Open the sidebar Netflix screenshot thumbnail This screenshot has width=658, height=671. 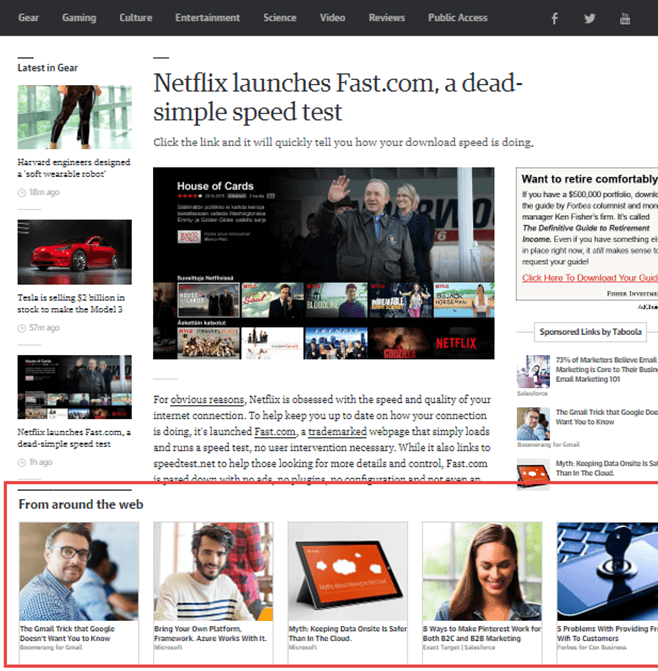pos(74,387)
